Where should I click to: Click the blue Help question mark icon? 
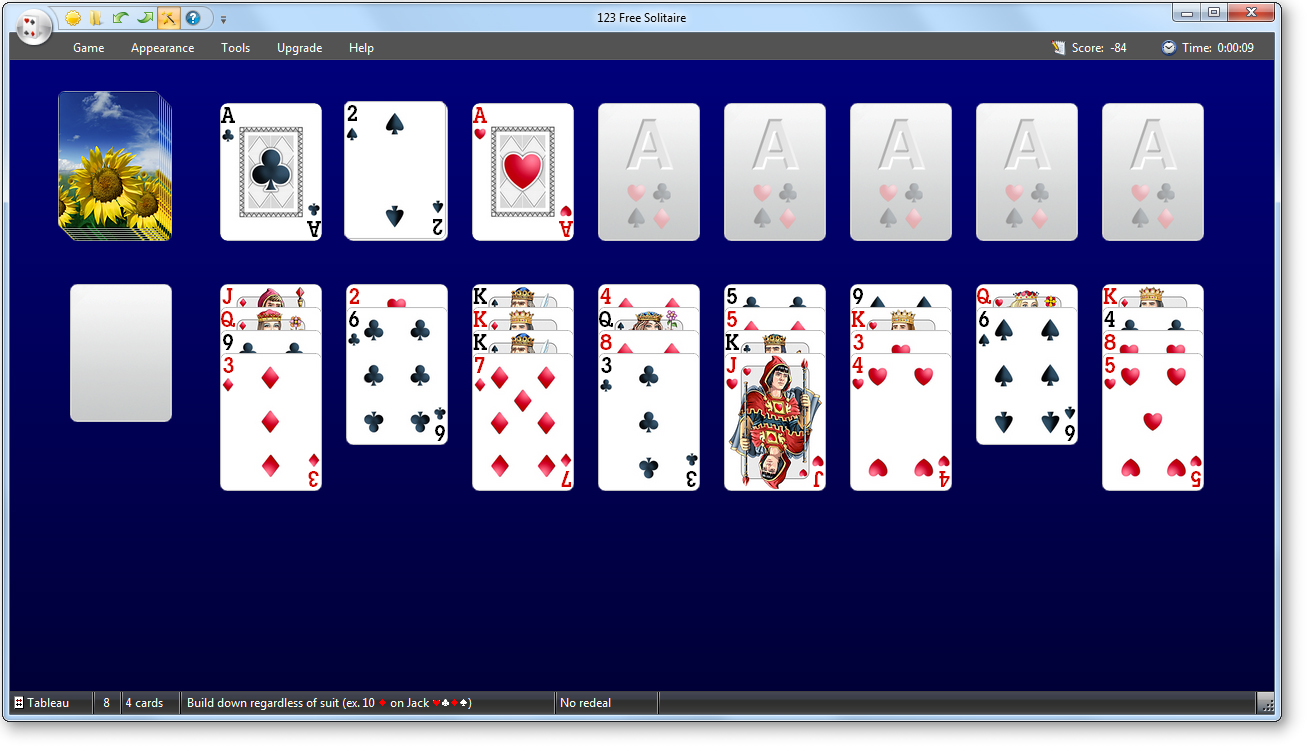[x=193, y=18]
